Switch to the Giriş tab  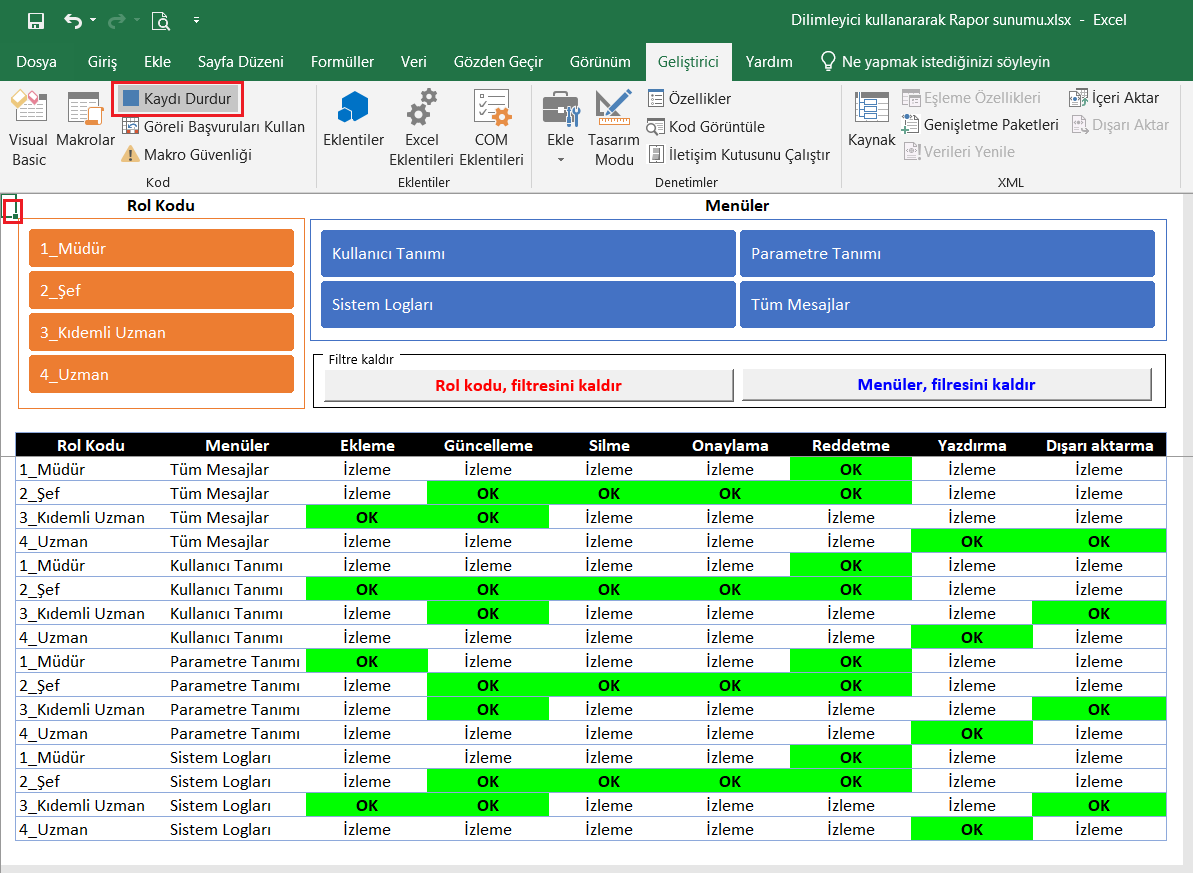click(x=102, y=62)
